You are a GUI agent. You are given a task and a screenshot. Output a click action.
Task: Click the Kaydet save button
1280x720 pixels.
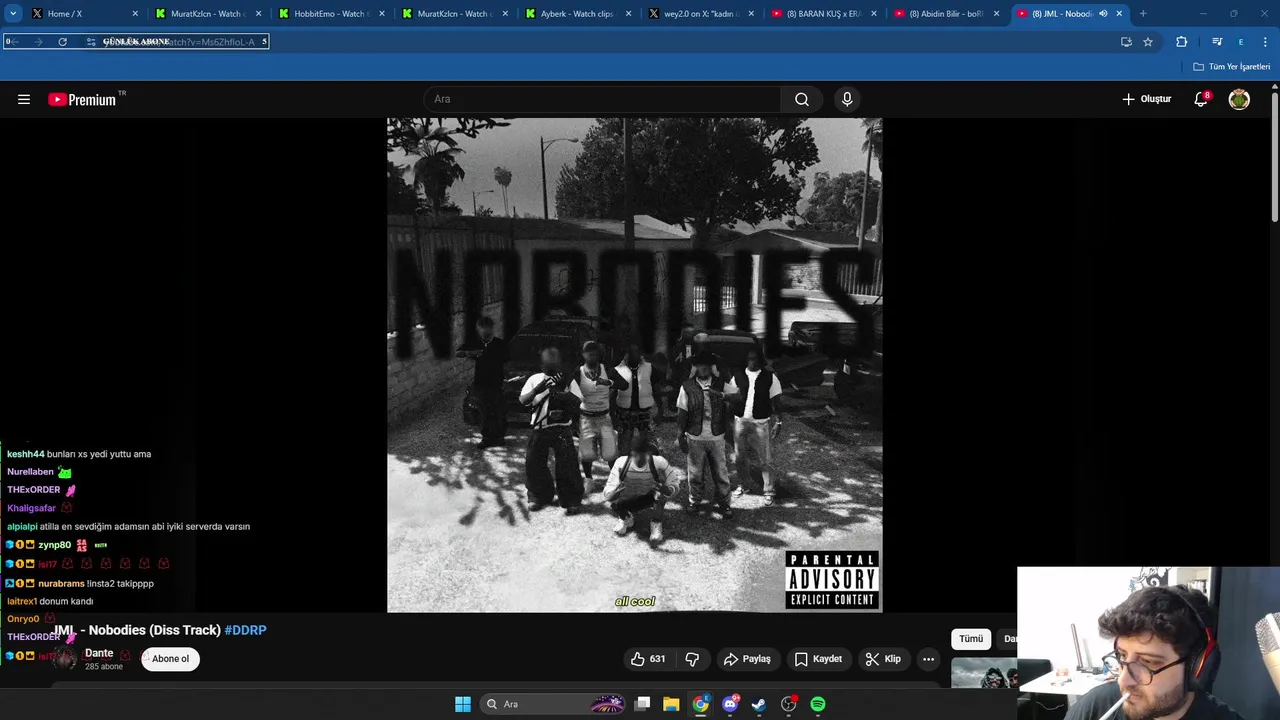point(818,659)
